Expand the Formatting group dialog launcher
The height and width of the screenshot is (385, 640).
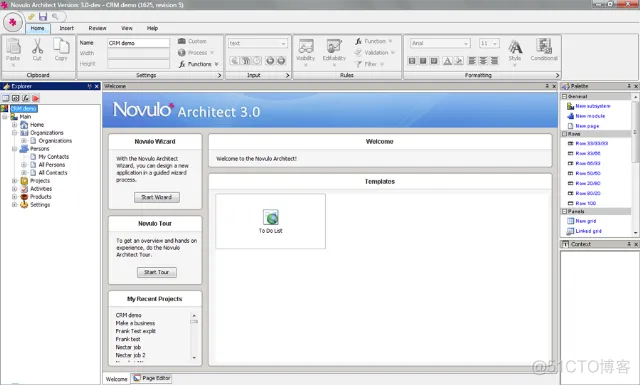(x=558, y=76)
